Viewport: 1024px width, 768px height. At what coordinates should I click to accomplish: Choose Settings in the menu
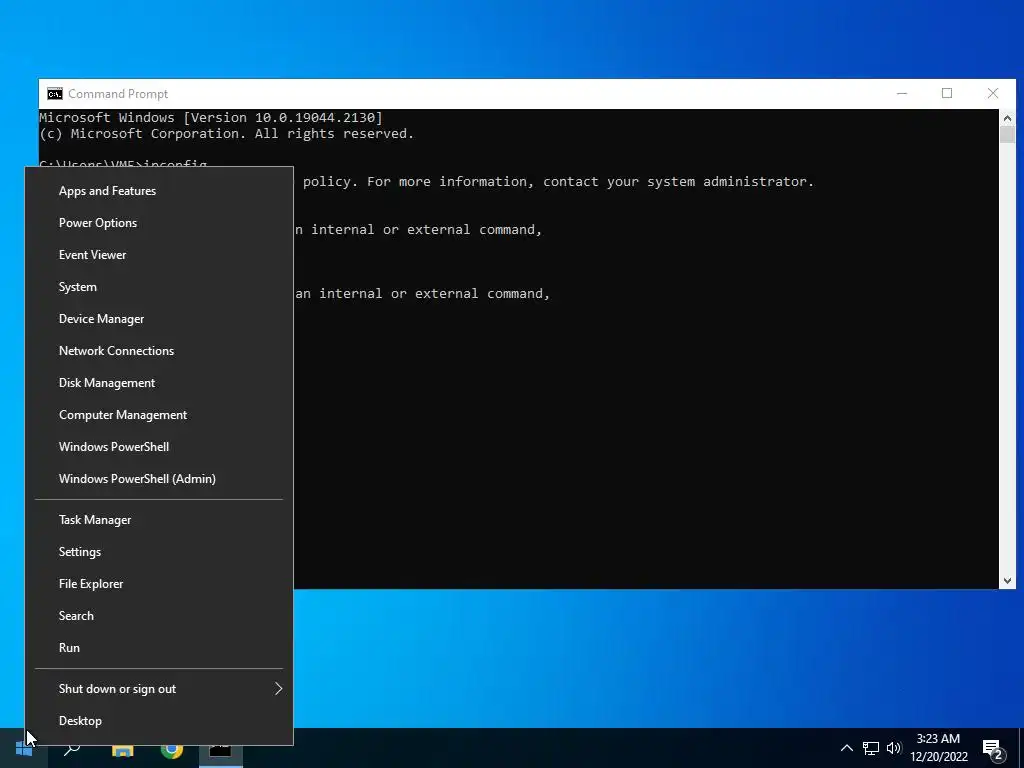(x=159, y=552)
